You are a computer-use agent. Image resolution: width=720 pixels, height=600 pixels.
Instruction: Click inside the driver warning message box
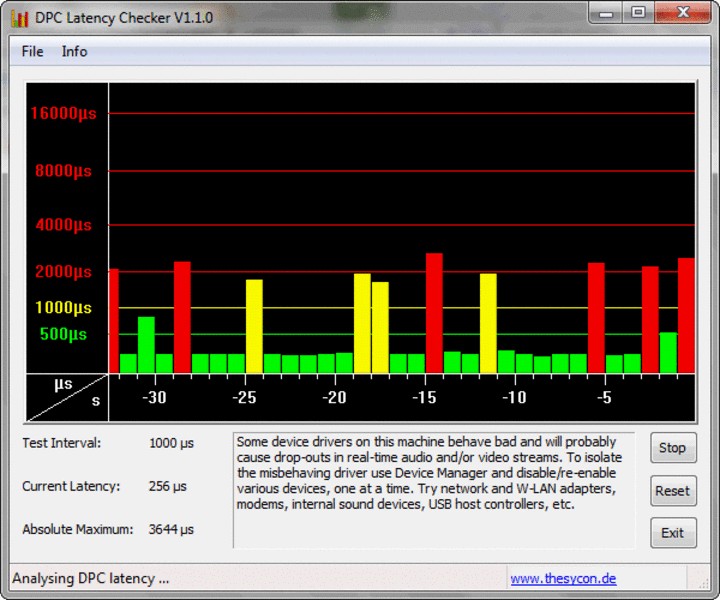point(433,490)
